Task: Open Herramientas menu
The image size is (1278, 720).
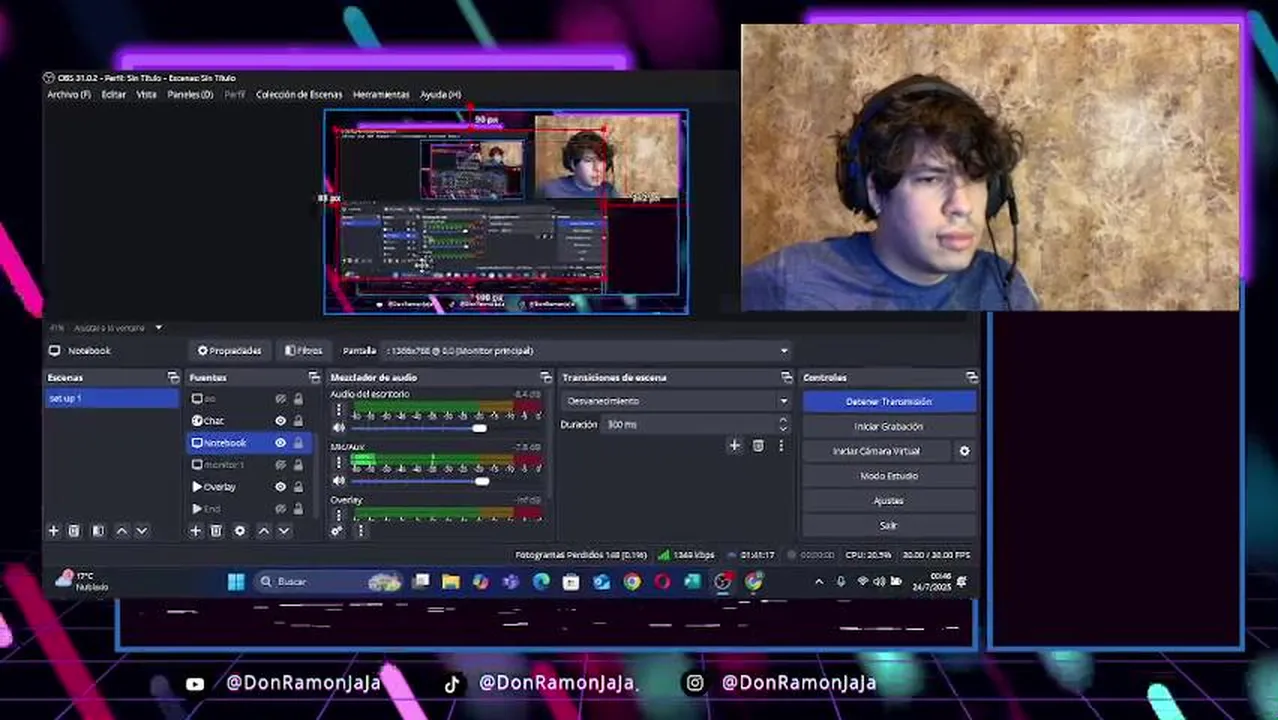Action: [x=381, y=95]
